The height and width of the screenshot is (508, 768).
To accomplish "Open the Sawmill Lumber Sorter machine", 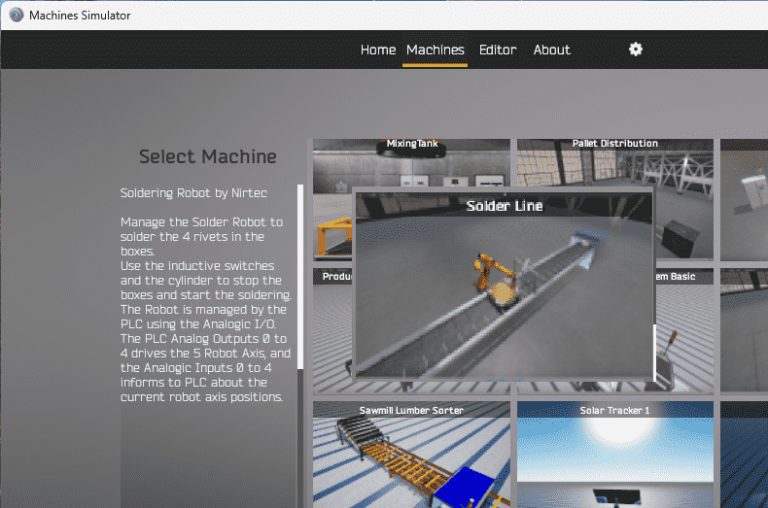I will click(411, 455).
